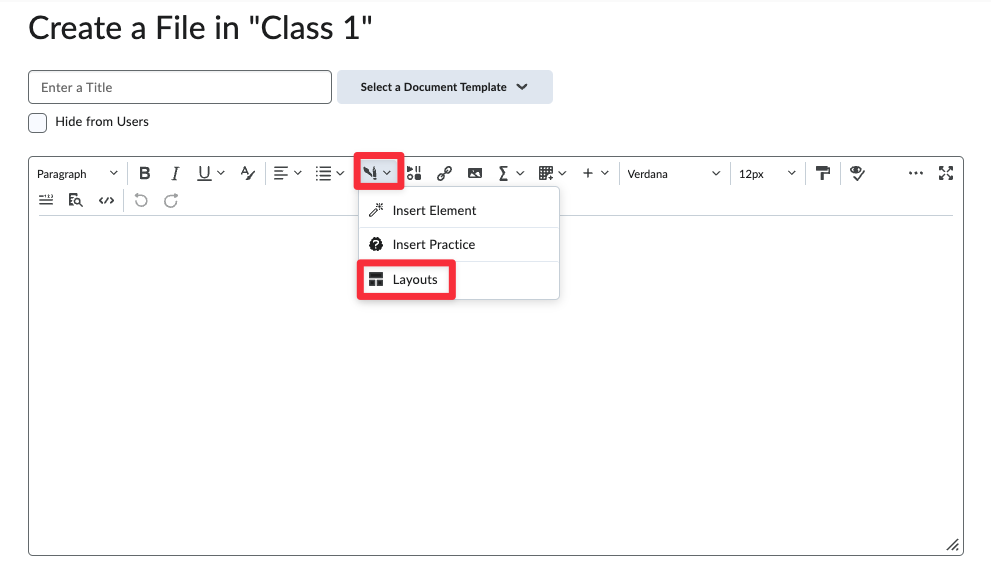Screen dimensions: 991x563
Task: Apply italic formatting
Action: tap(174, 173)
